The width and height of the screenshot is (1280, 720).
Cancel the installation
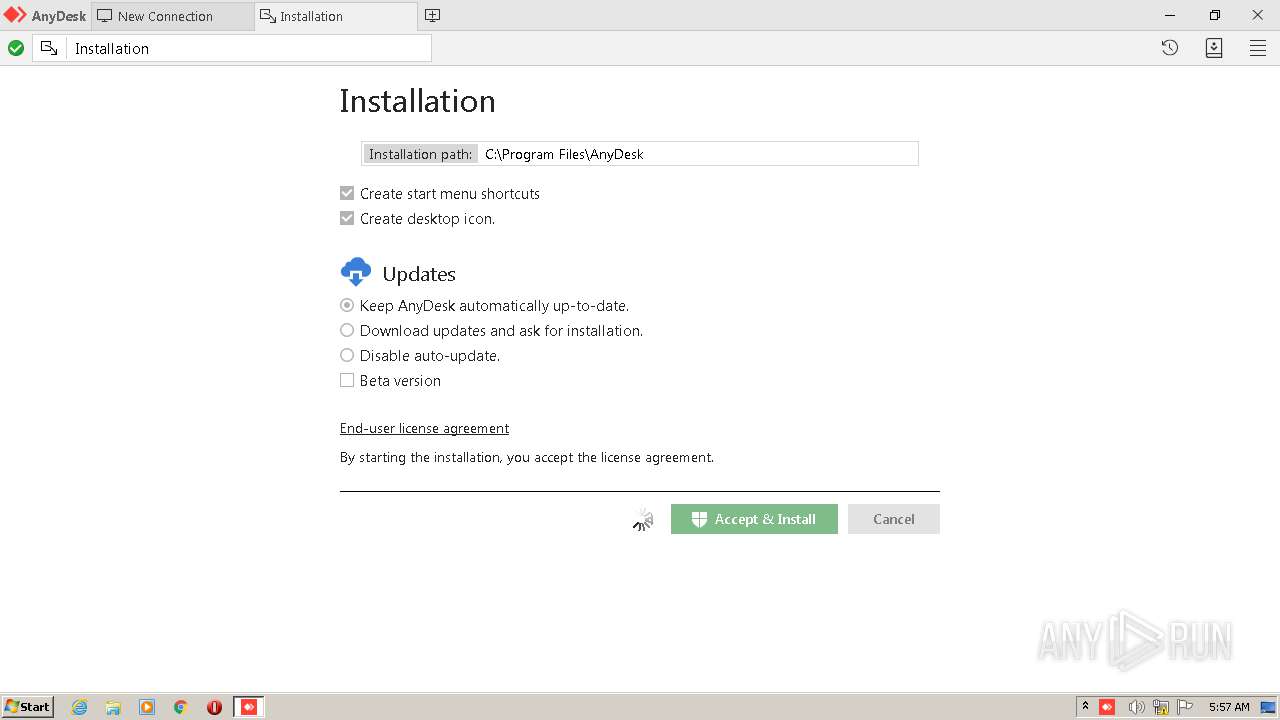(x=894, y=519)
